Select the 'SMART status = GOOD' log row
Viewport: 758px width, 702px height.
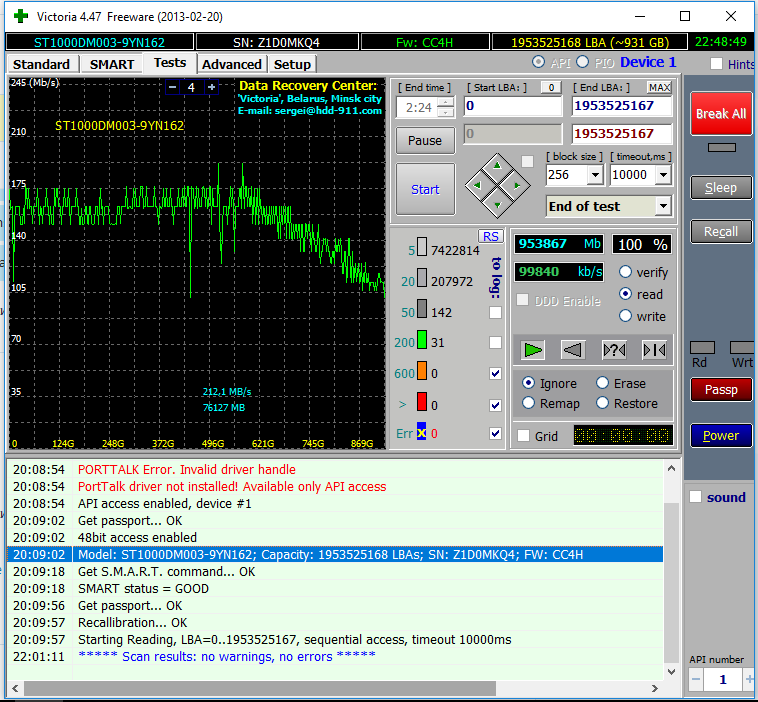(x=335, y=588)
